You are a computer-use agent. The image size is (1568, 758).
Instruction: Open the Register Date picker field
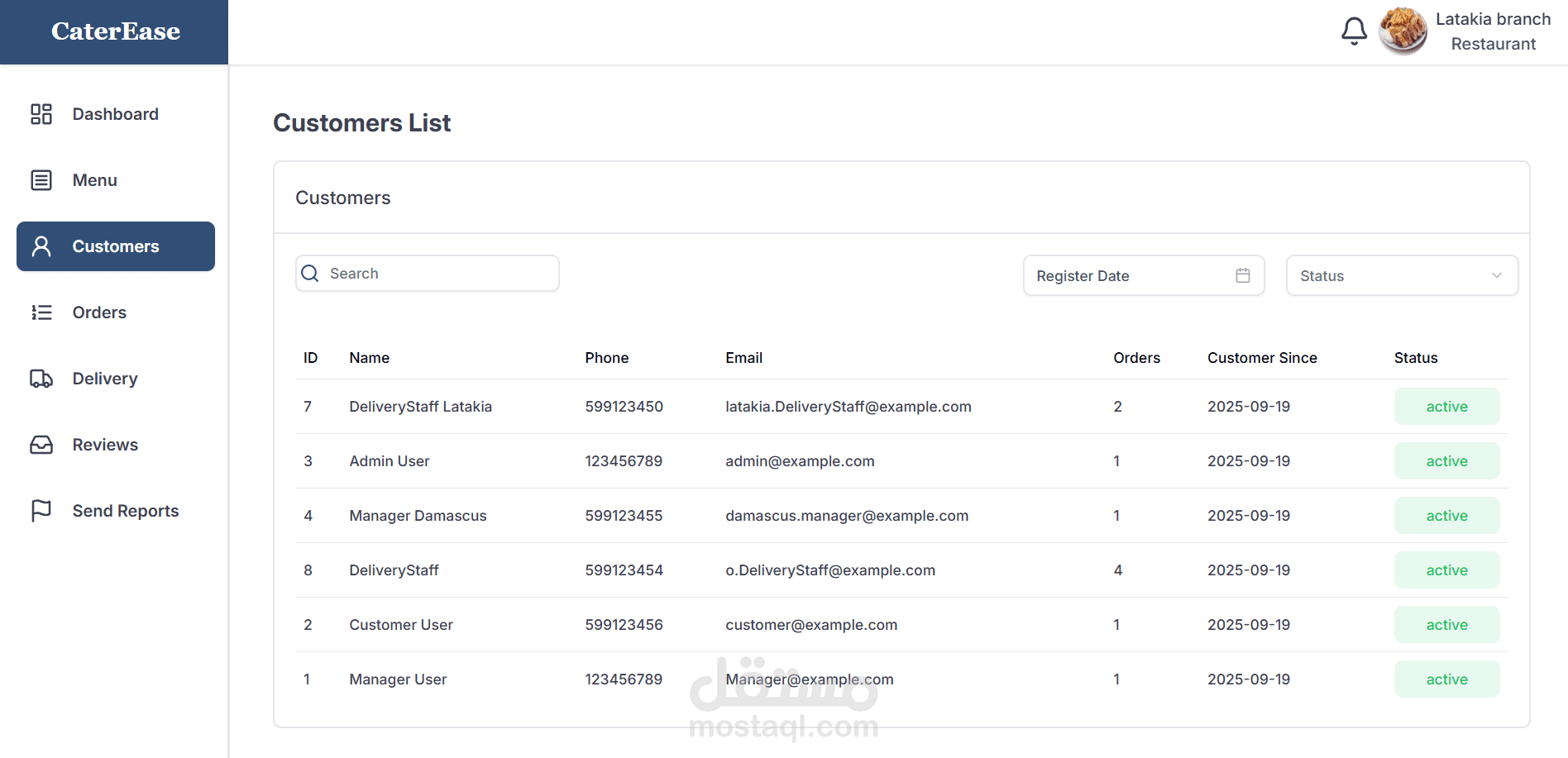[x=1131, y=275]
